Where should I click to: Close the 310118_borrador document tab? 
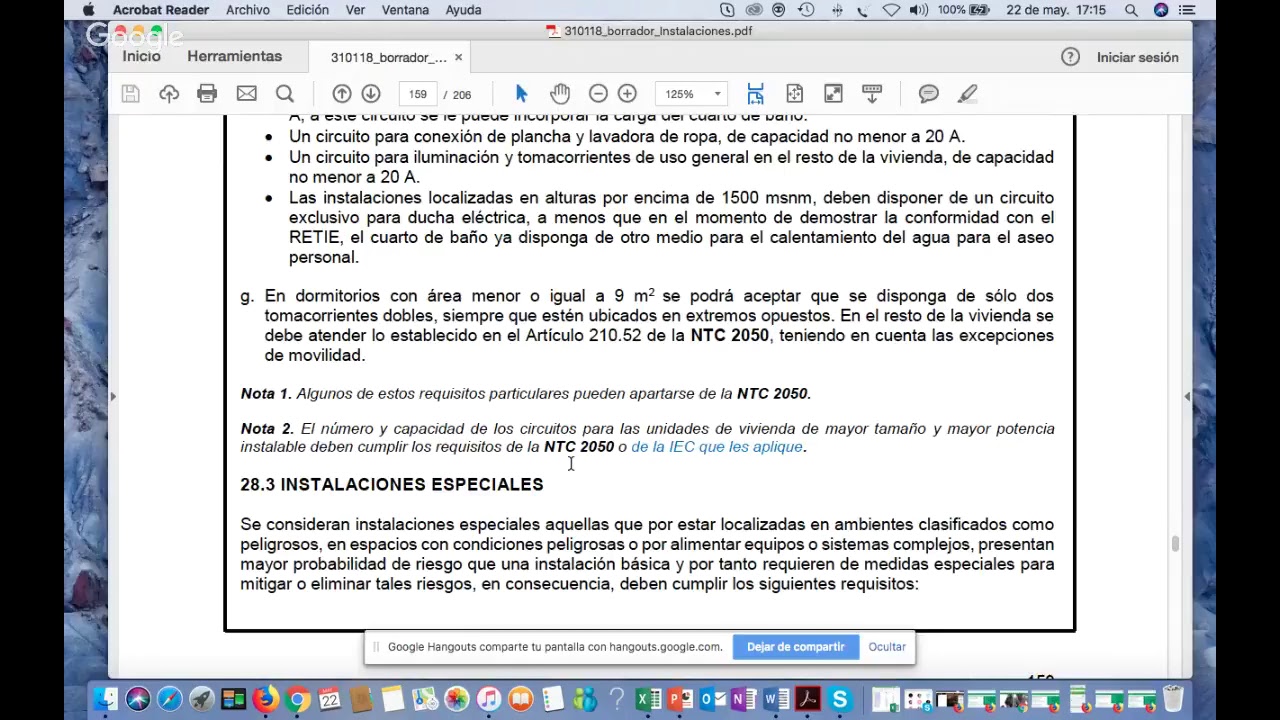tap(458, 57)
